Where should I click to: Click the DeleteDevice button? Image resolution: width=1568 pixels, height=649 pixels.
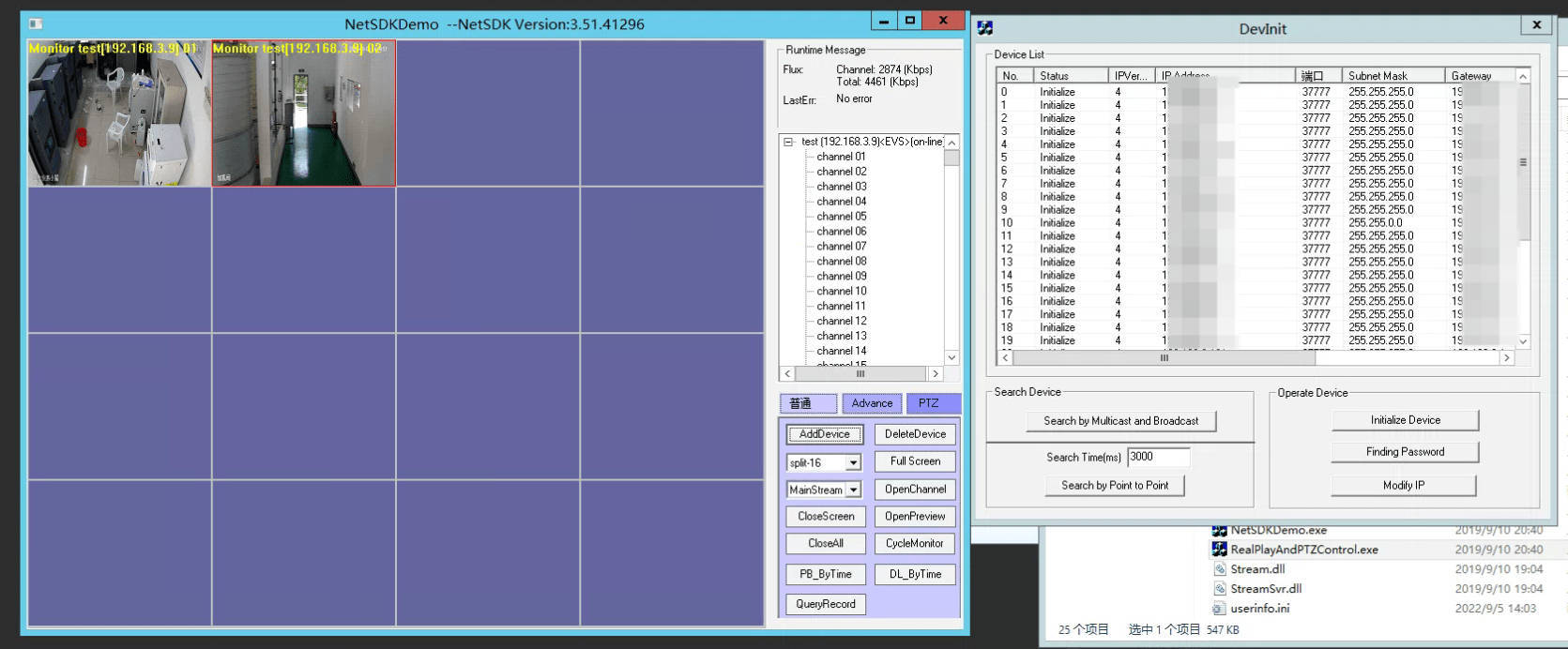(x=915, y=434)
